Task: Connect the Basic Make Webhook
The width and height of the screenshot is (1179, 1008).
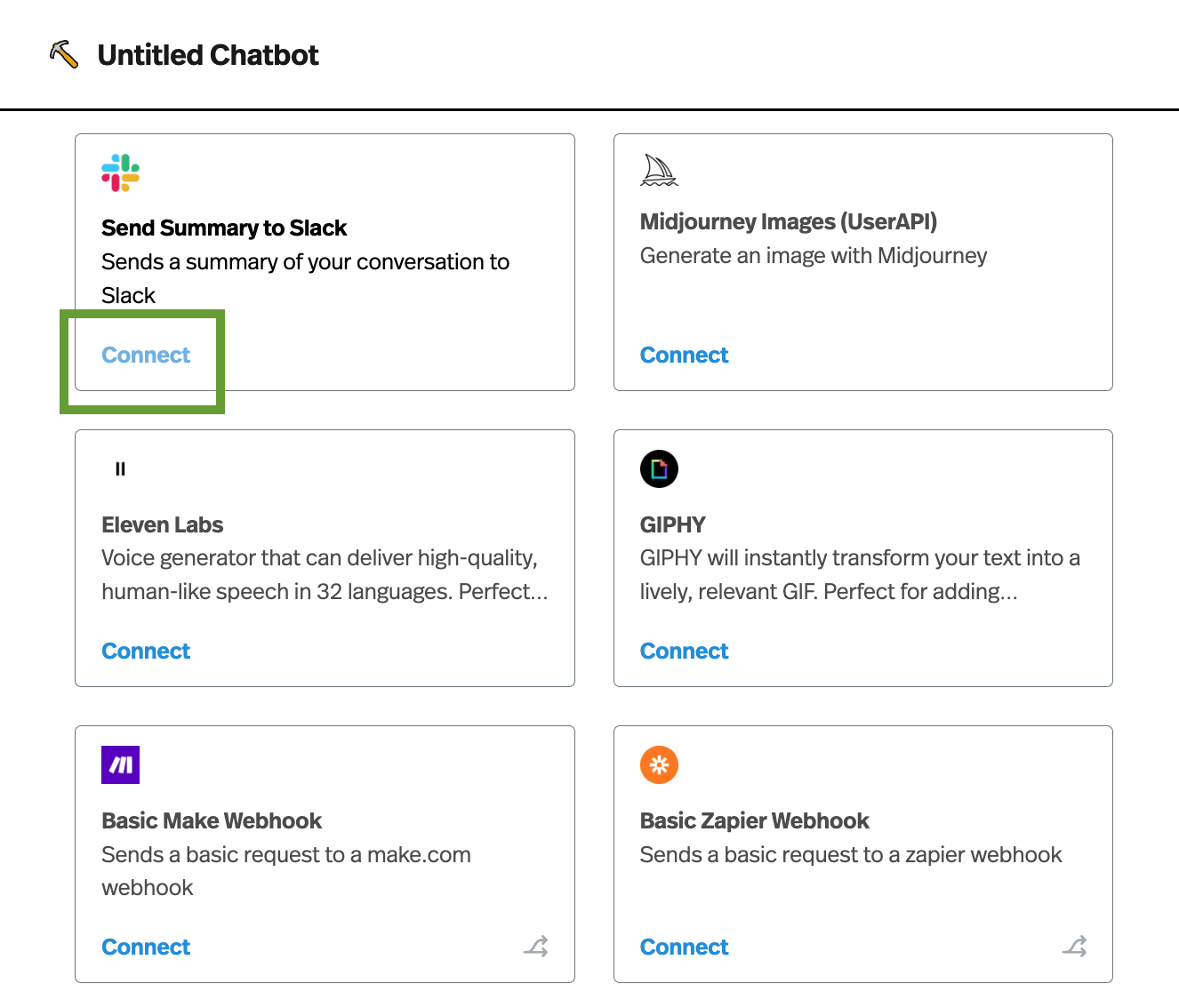Action: (x=146, y=947)
